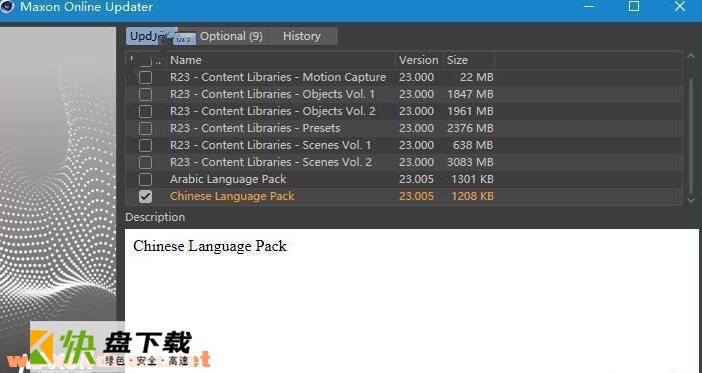This screenshot has width=702, height=373.
Task: Enable the Content Libraries Presets checkbox
Action: [x=145, y=128]
